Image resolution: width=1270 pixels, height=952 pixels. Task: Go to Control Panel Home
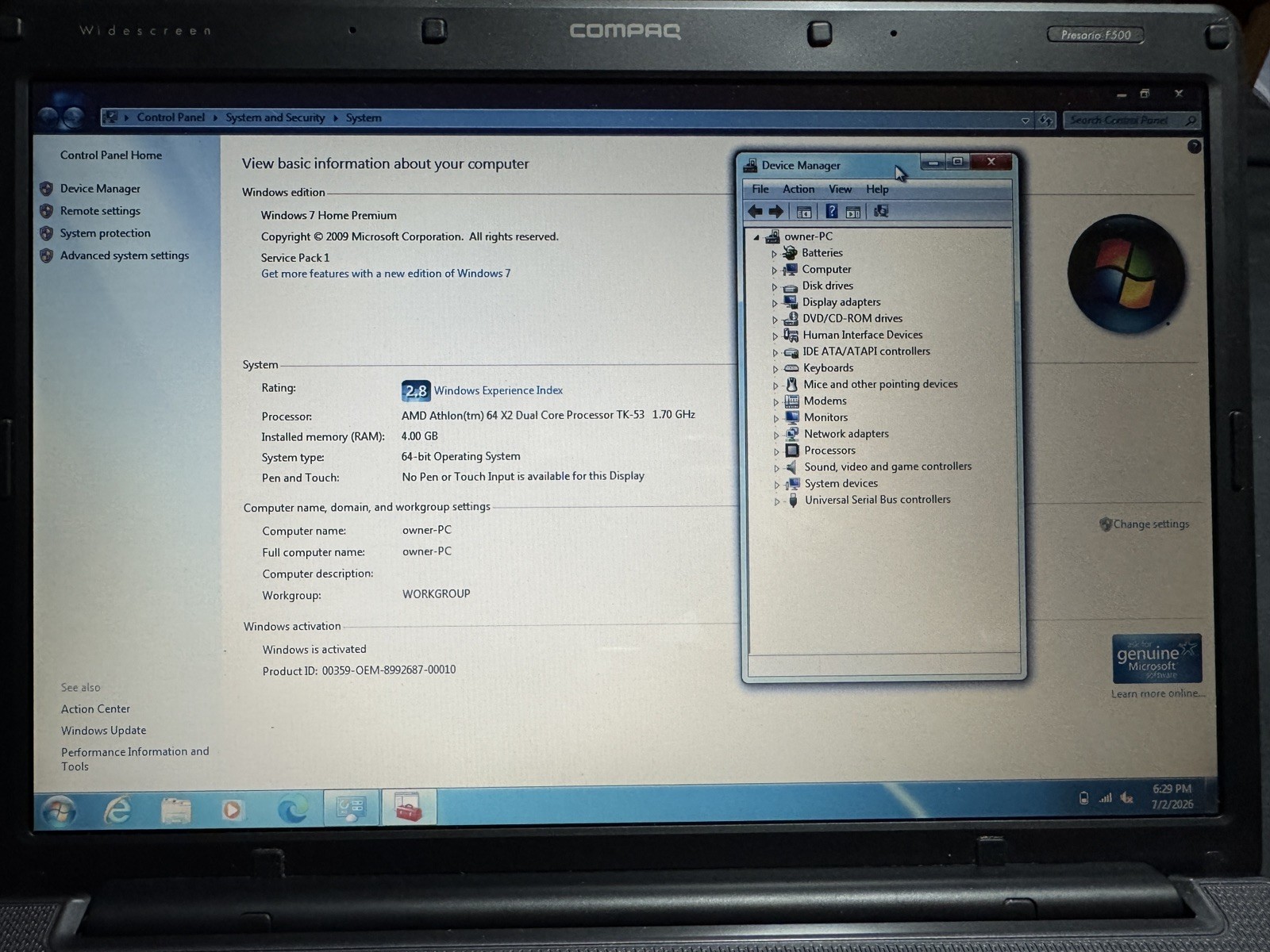[x=111, y=155]
